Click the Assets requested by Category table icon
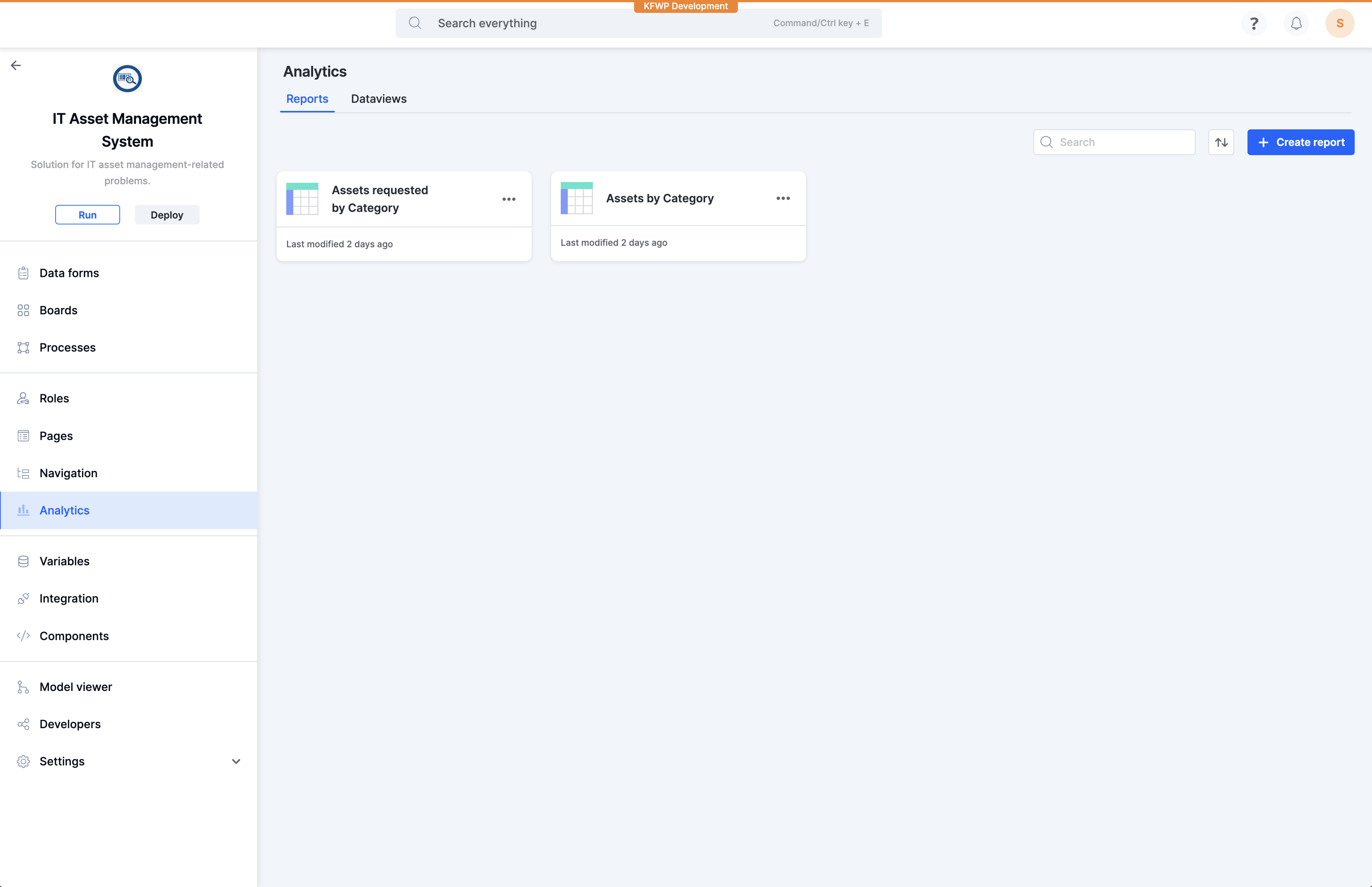Image resolution: width=1372 pixels, height=887 pixels. coord(302,199)
